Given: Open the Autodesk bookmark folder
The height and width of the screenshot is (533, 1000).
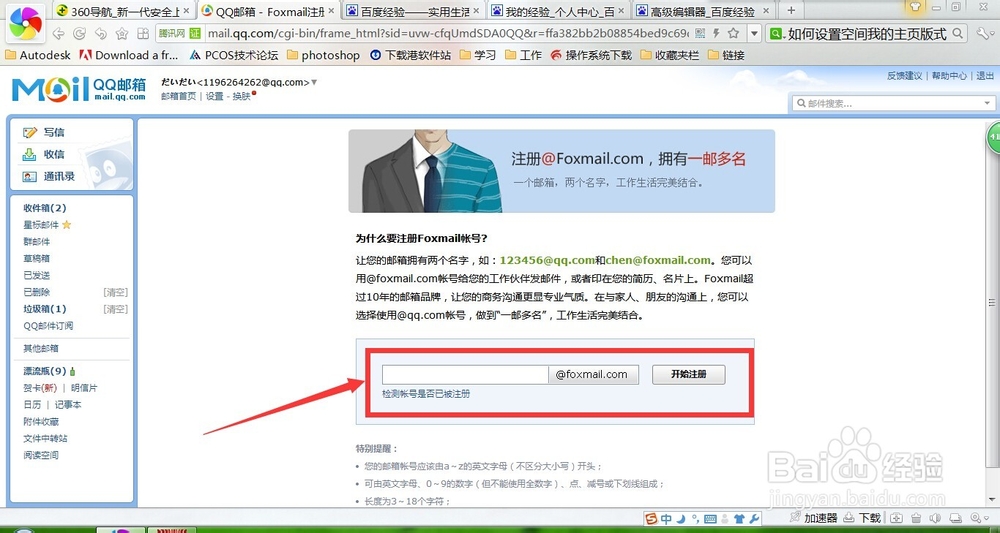Looking at the screenshot, I should [x=38, y=55].
